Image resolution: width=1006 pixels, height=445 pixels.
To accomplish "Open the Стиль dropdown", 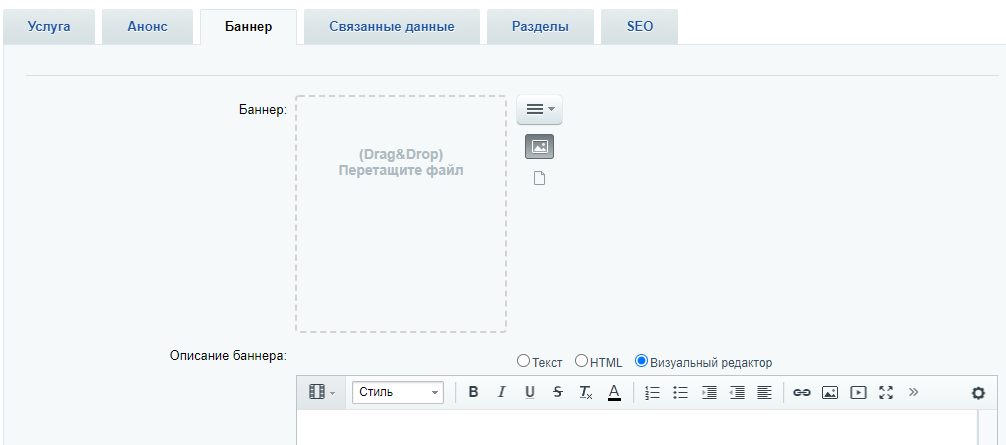I will click(x=398, y=392).
